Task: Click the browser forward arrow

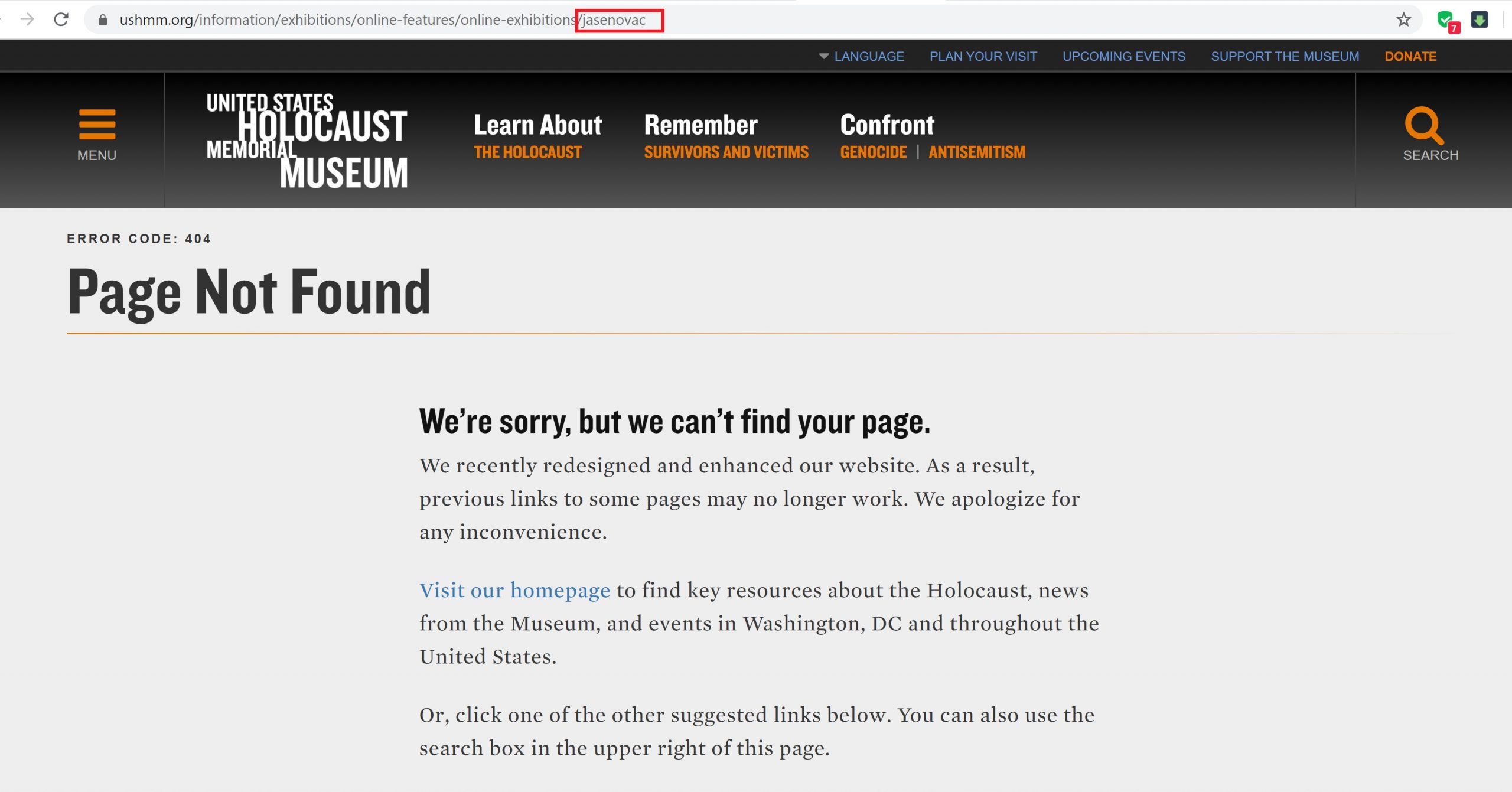Action: point(27,19)
